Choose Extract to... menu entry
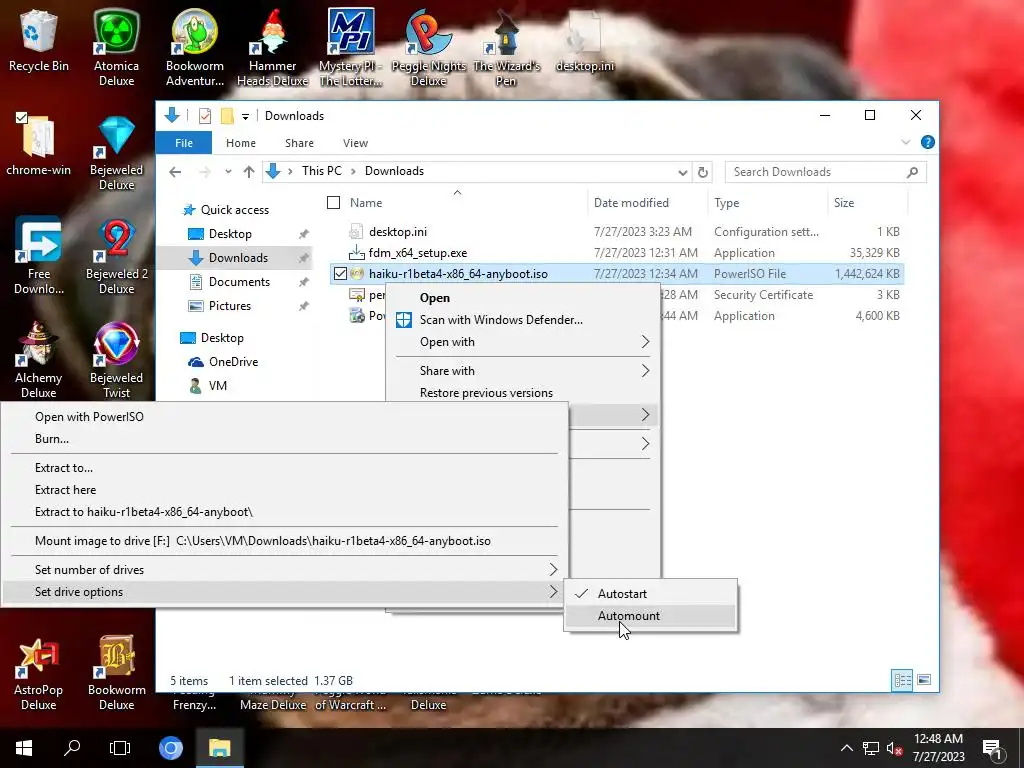The width and height of the screenshot is (1024, 768). pyautogui.click(x=285, y=468)
